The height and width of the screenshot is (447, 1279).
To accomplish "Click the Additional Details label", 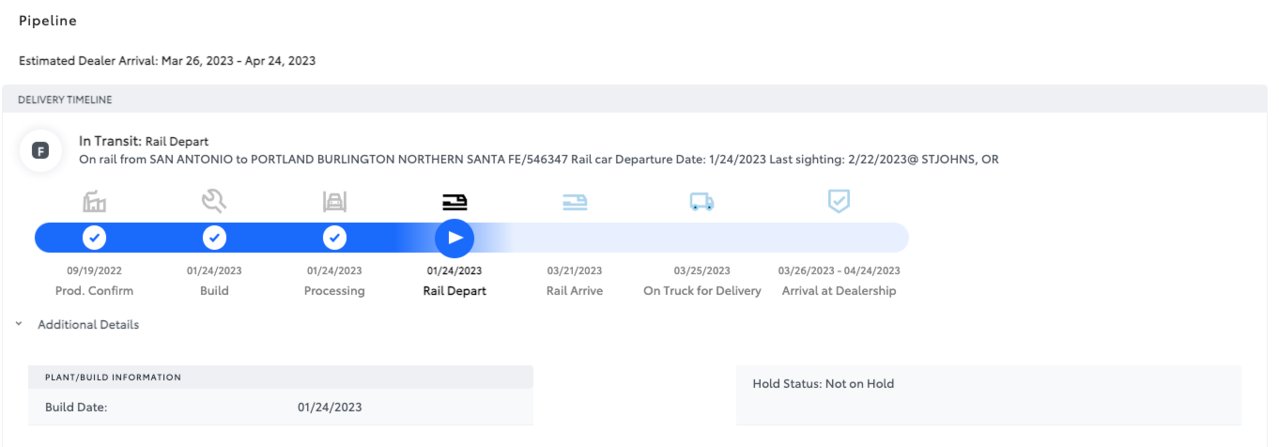I will click(x=88, y=325).
